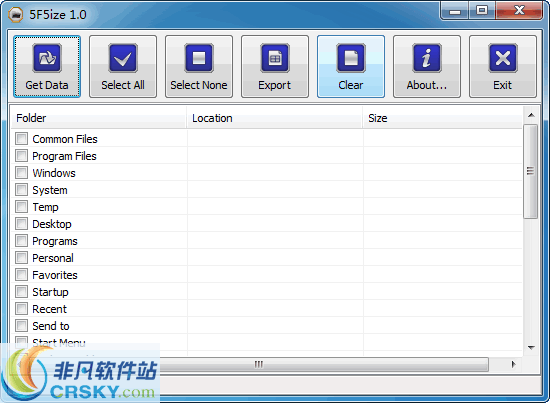Select the System row text

pos(50,190)
